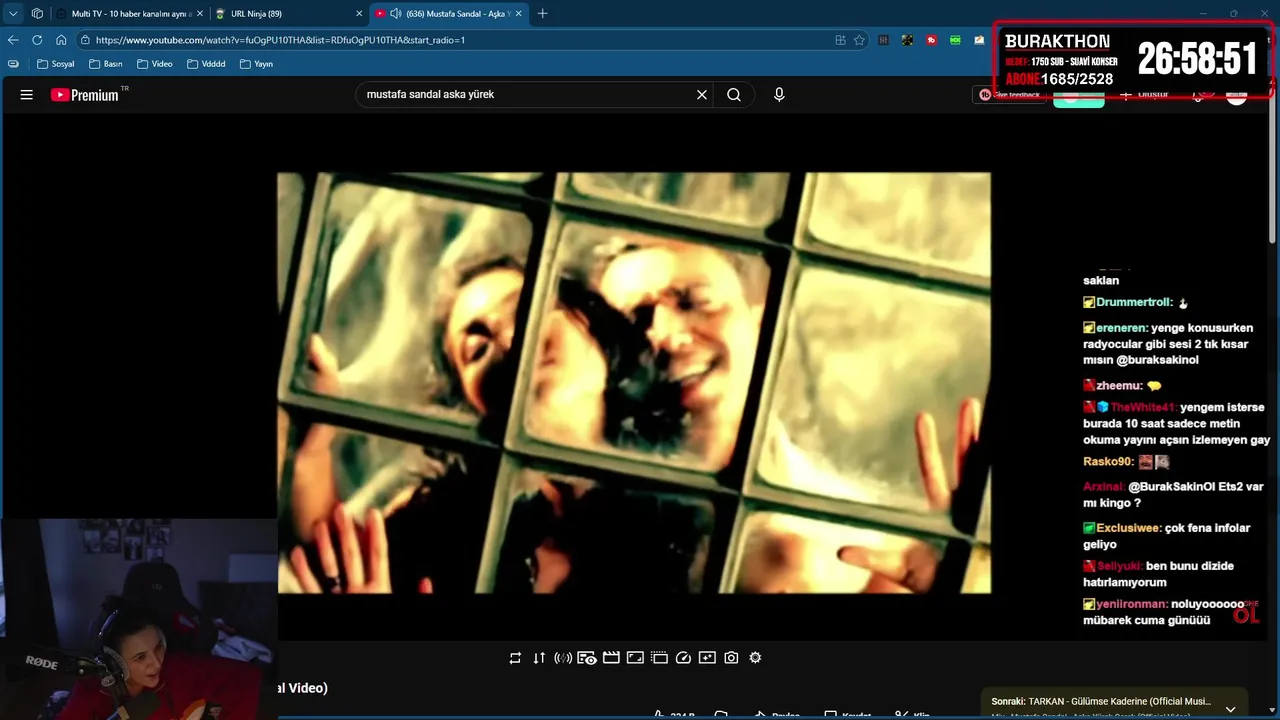Viewport: 1280px width, 720px height.
Task: Open video filters sparkle icon
Action: [x=707, y=658]
